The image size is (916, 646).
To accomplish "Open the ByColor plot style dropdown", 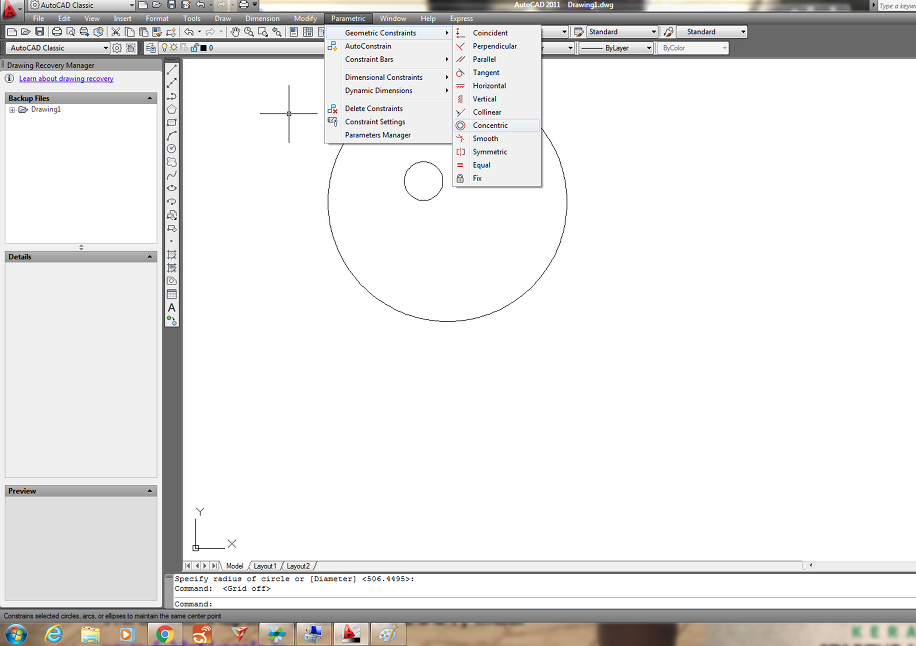I will click(x=693, y=48).
